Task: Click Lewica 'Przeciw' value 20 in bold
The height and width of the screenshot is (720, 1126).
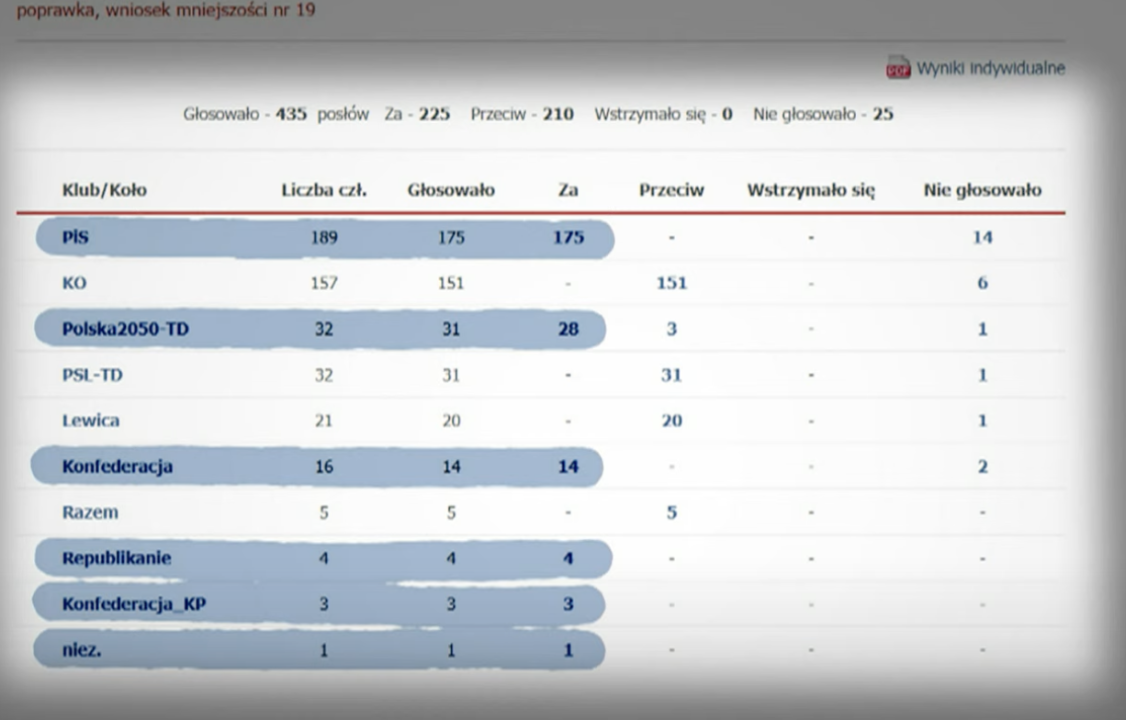Action: tap(671, 421)
